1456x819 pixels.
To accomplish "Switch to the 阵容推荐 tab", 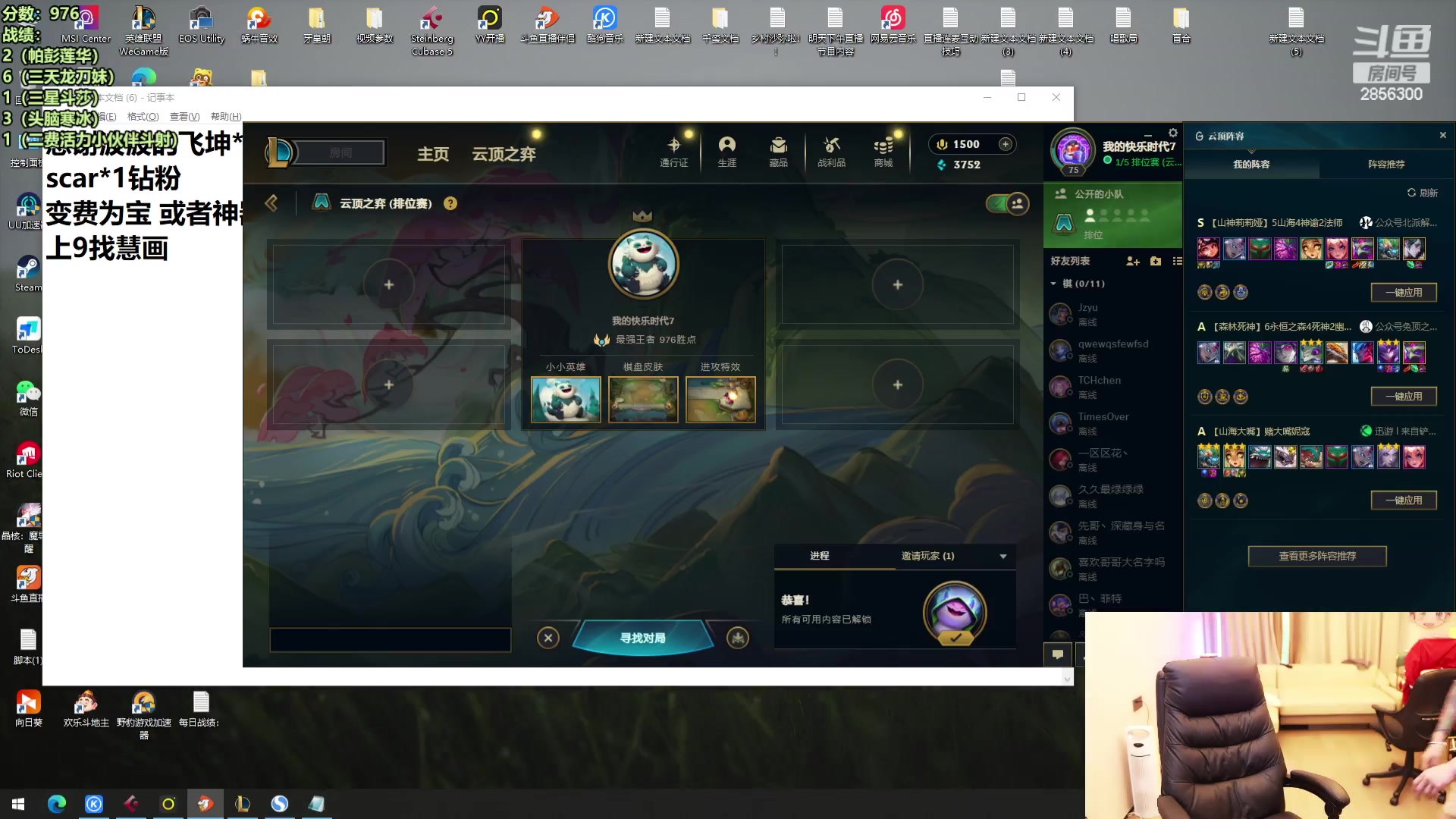I will coord(1385,164).
